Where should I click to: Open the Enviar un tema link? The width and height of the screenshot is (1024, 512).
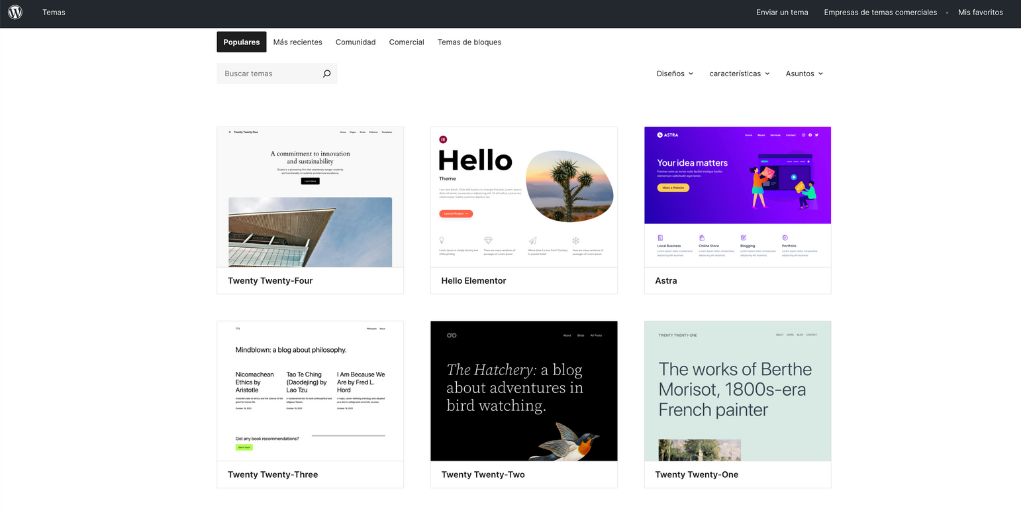coord(782,13)
